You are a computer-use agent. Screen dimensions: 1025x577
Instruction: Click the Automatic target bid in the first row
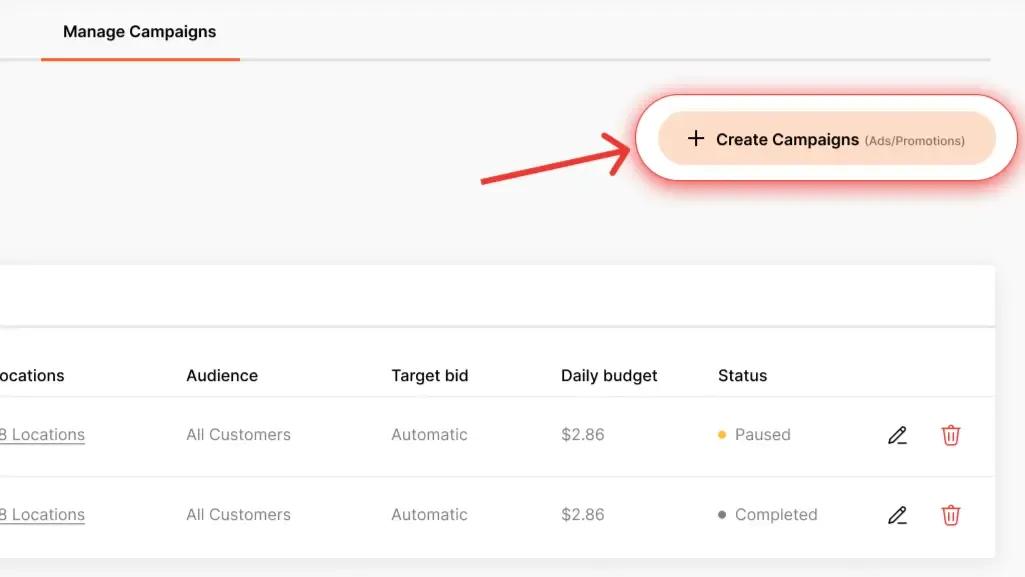(x=429, y=434)
